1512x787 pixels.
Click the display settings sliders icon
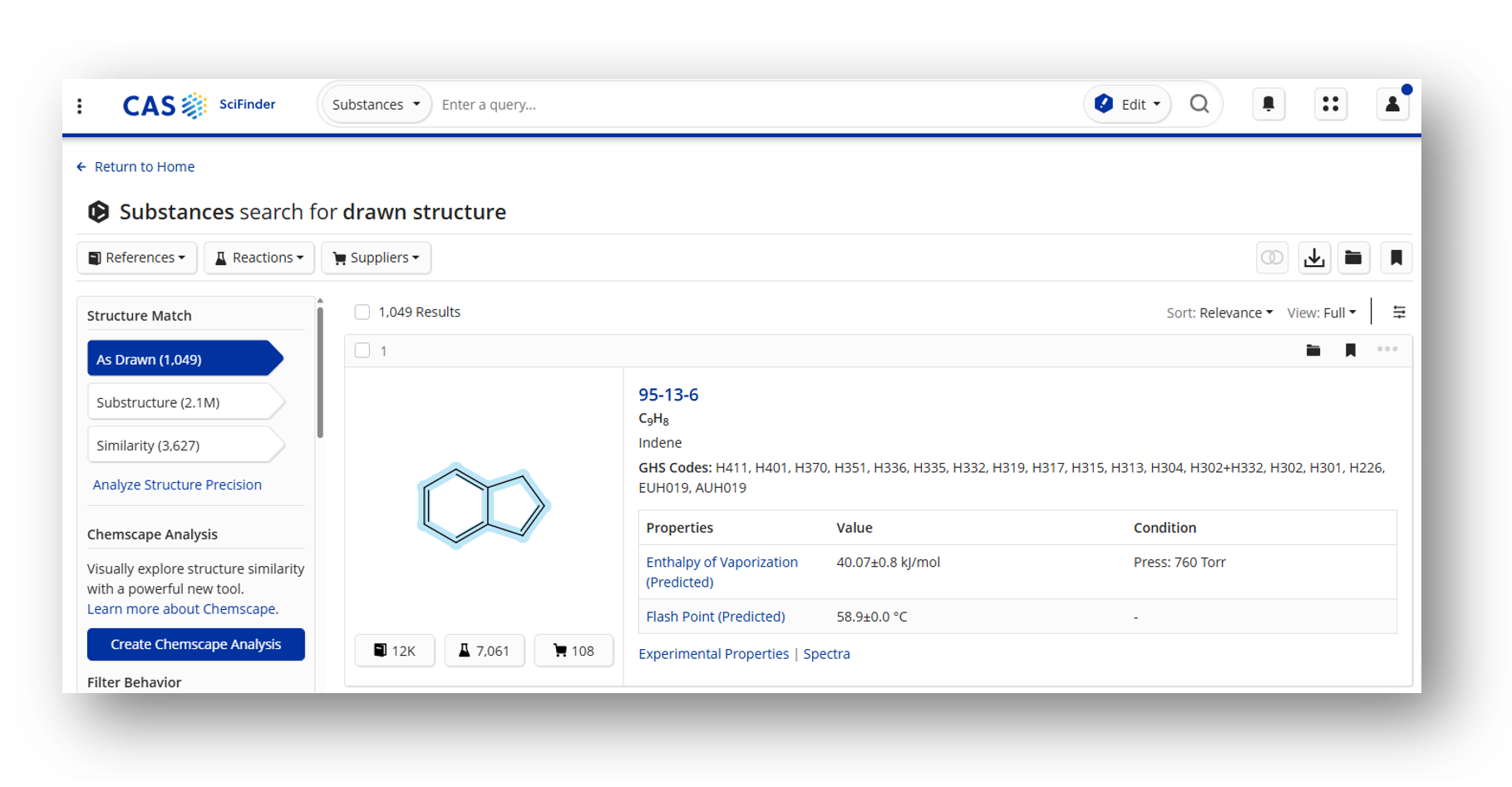tap(1399, 312)
